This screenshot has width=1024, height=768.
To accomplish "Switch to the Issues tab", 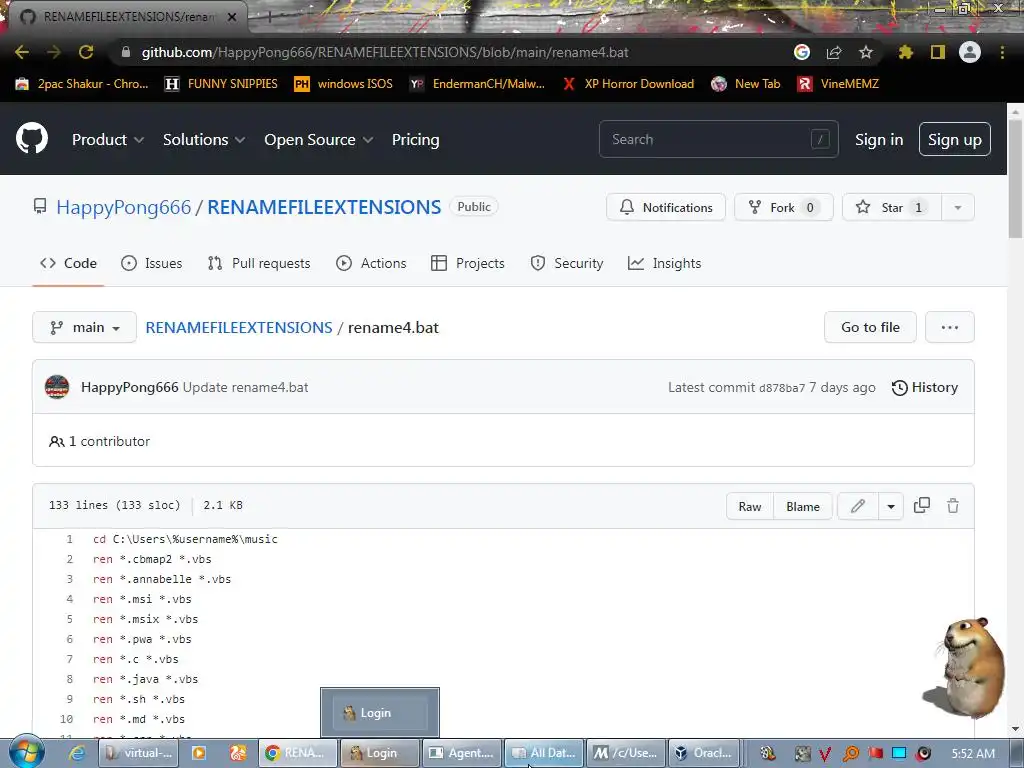I will [152, 263].
